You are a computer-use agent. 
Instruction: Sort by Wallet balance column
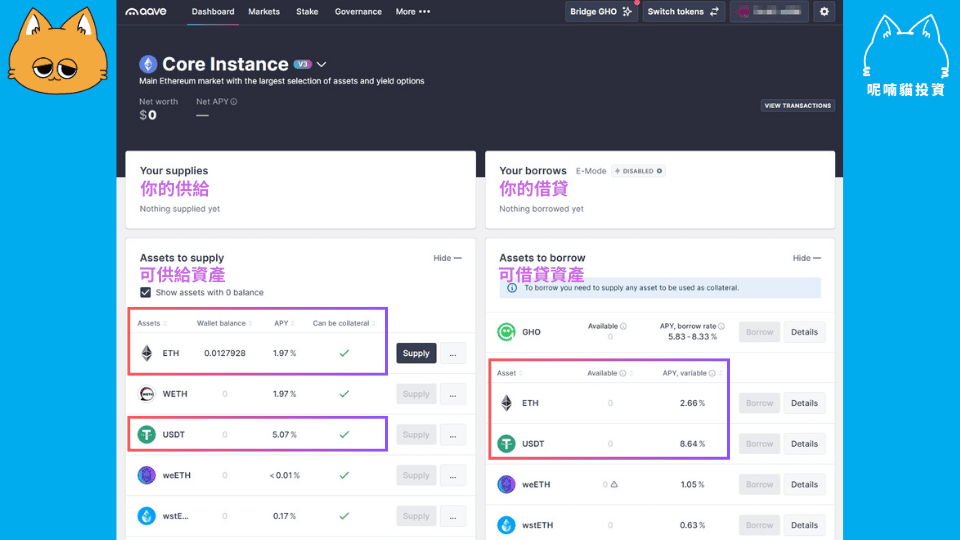tap(224, 323)
